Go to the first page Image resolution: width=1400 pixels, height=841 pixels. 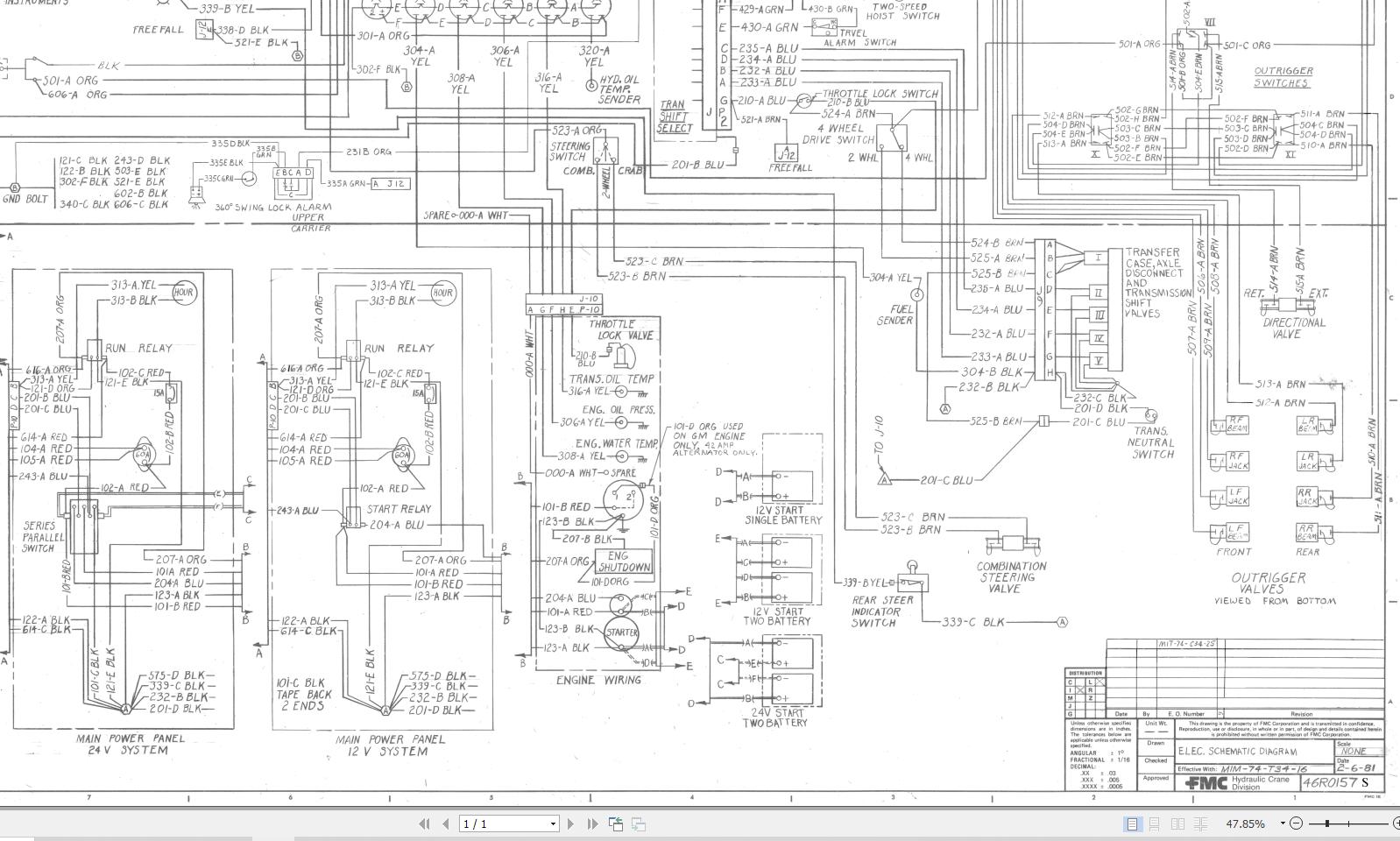425,823
